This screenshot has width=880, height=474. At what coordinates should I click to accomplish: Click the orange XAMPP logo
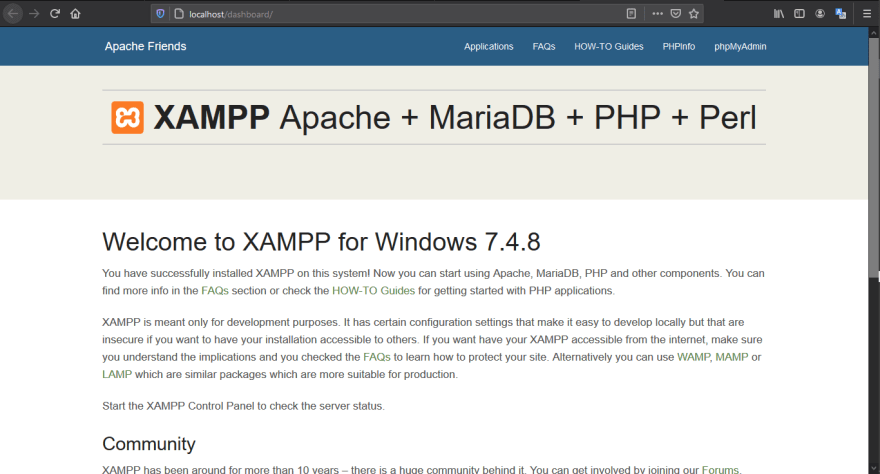(x=127, y=117)
